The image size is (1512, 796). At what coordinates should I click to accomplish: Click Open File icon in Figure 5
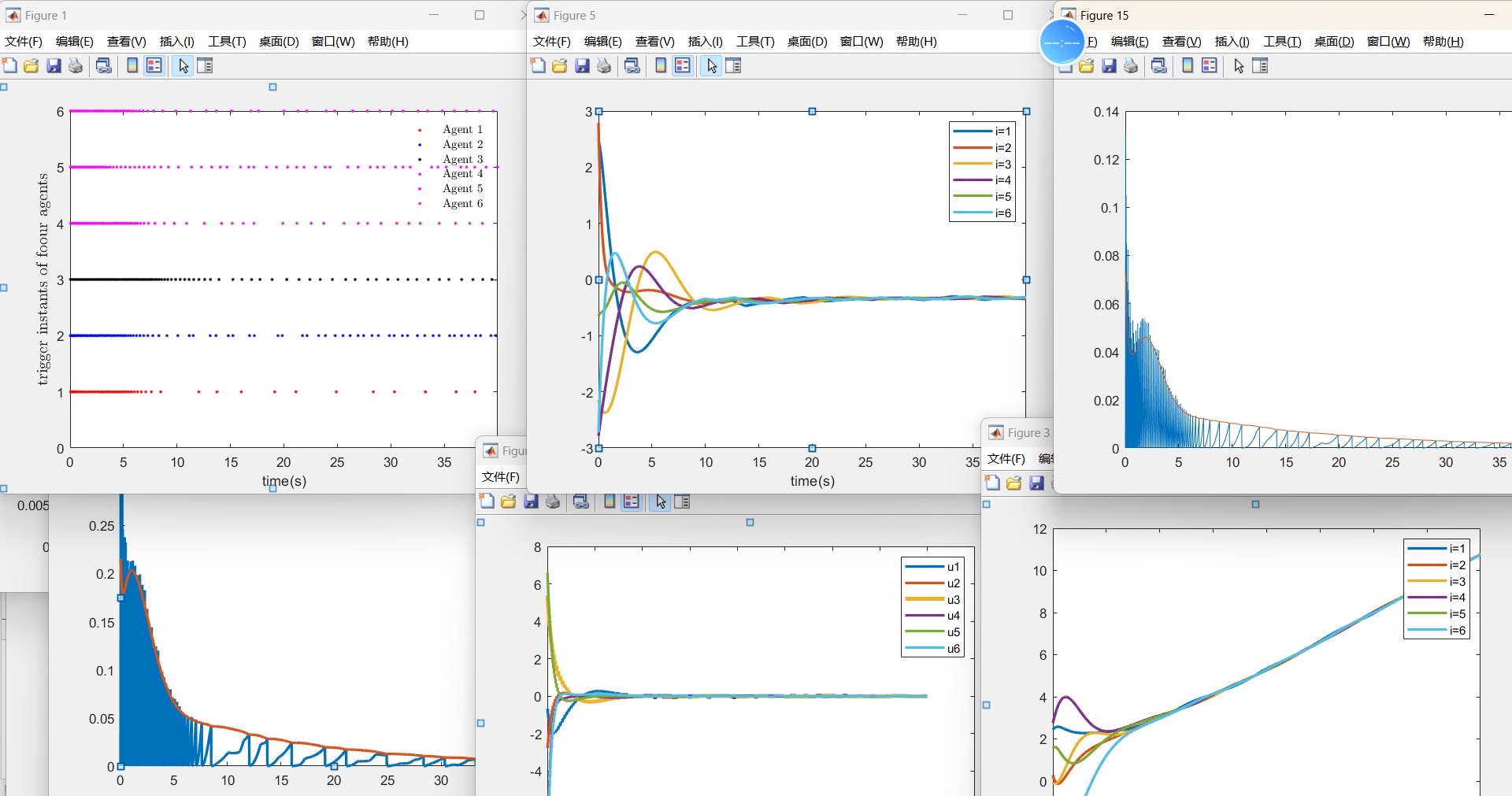point(560,65)
